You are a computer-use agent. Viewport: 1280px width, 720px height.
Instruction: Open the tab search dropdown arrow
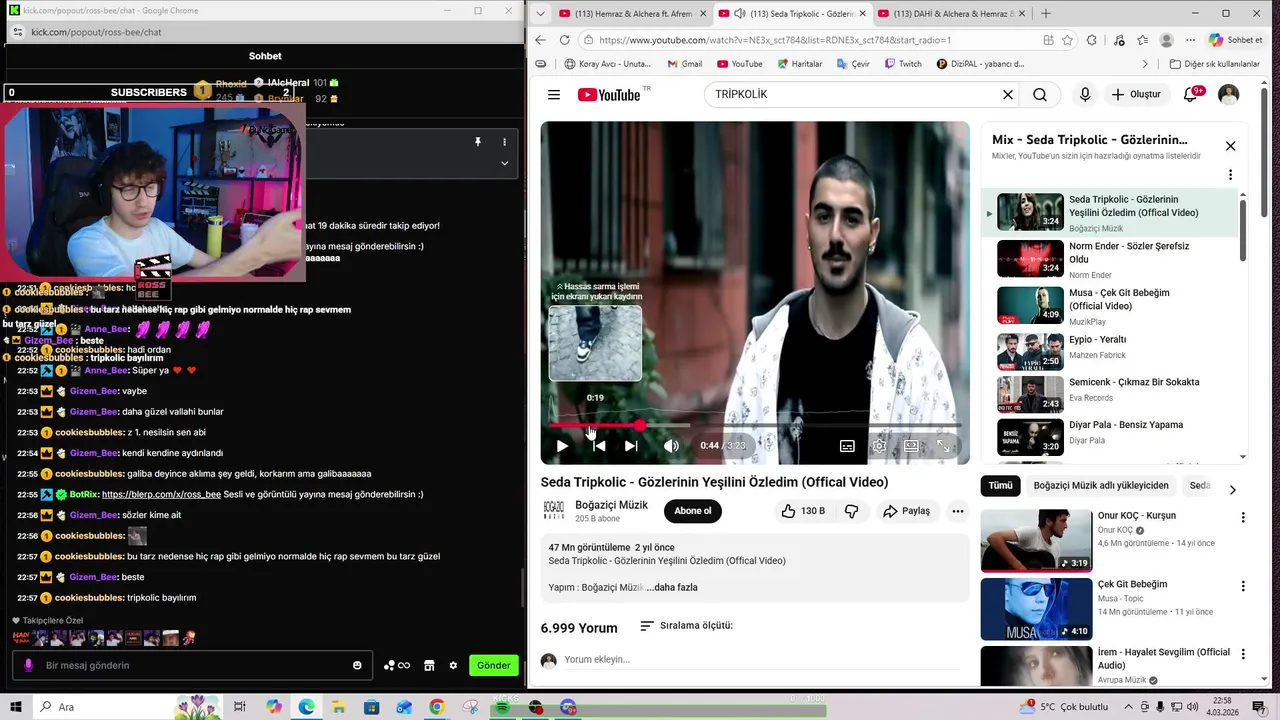(x=540, y=14)
